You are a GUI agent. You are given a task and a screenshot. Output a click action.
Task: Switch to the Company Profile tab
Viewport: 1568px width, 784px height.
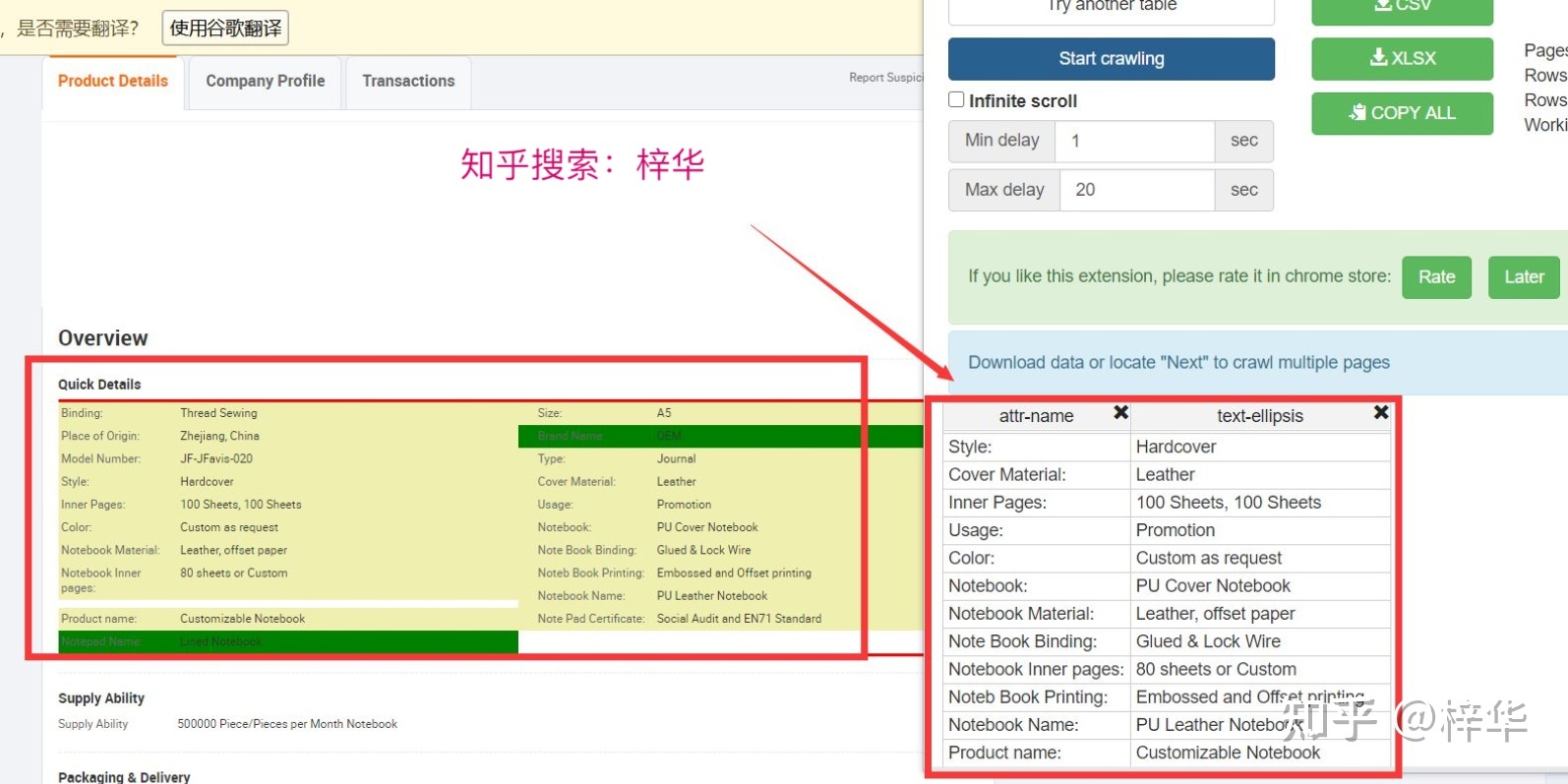click(x=265, y=82)
